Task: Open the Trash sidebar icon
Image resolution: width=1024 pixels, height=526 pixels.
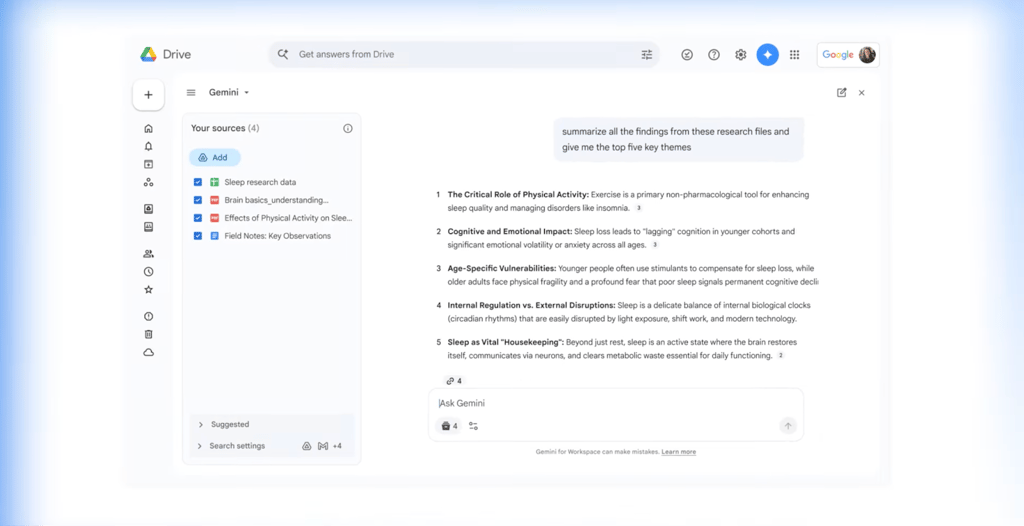Action: (x=148, y=335)
